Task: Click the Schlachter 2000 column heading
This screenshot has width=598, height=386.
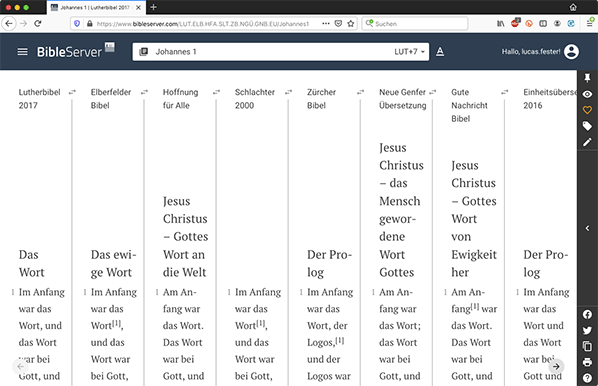Action: pos(255,99)
